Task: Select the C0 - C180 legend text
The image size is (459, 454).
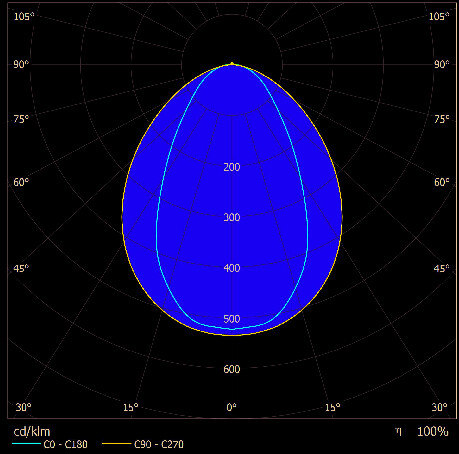Action: click(65, 444)
